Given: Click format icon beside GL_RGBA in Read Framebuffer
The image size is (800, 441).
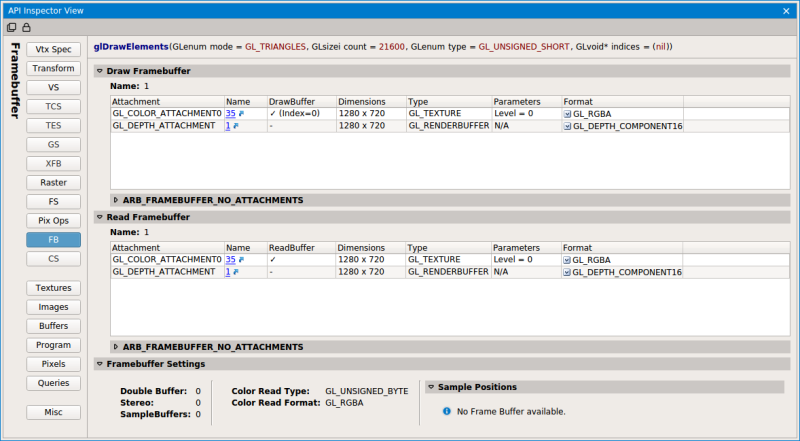Looking at the screenshot, I should [x=567, y=260].
